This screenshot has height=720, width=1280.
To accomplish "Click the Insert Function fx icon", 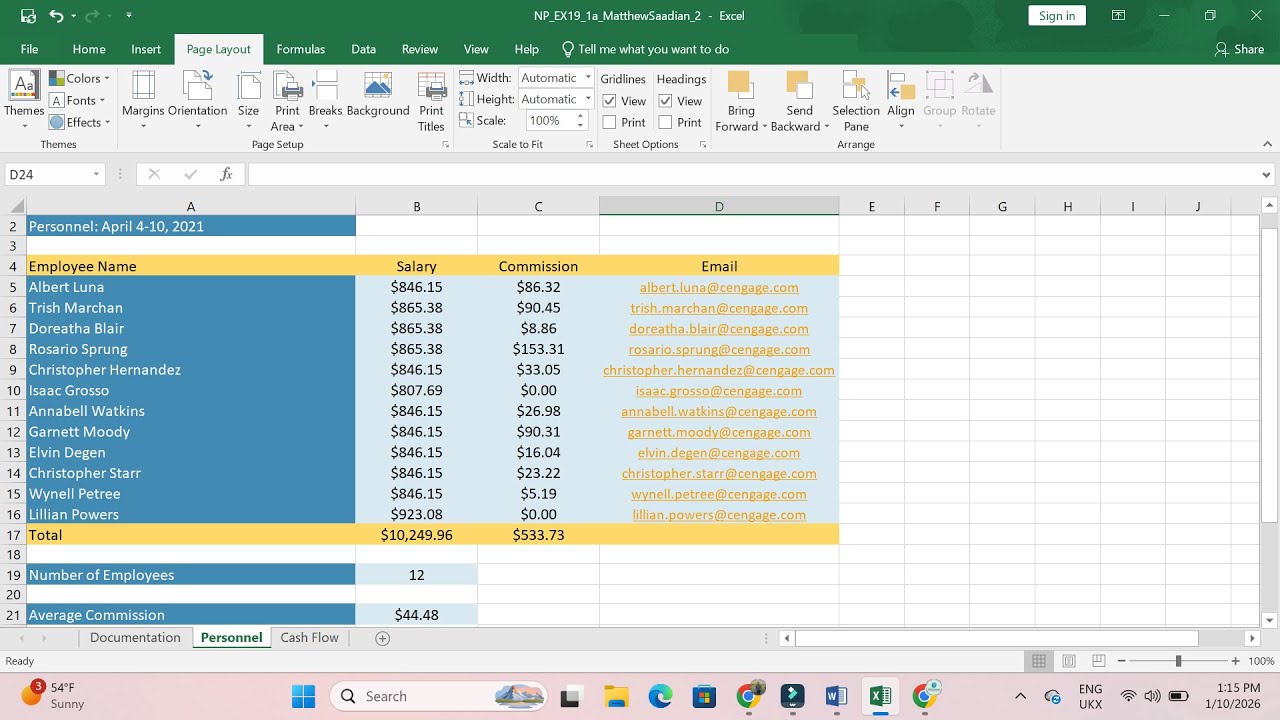I will [227, 174].
